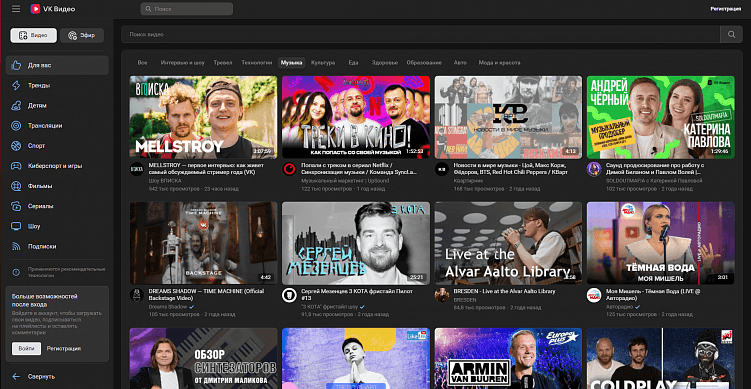This screenshot has width=751, height=389.
Task: Click the Подписки sidebar label
Action: click(x=42, y=246)
